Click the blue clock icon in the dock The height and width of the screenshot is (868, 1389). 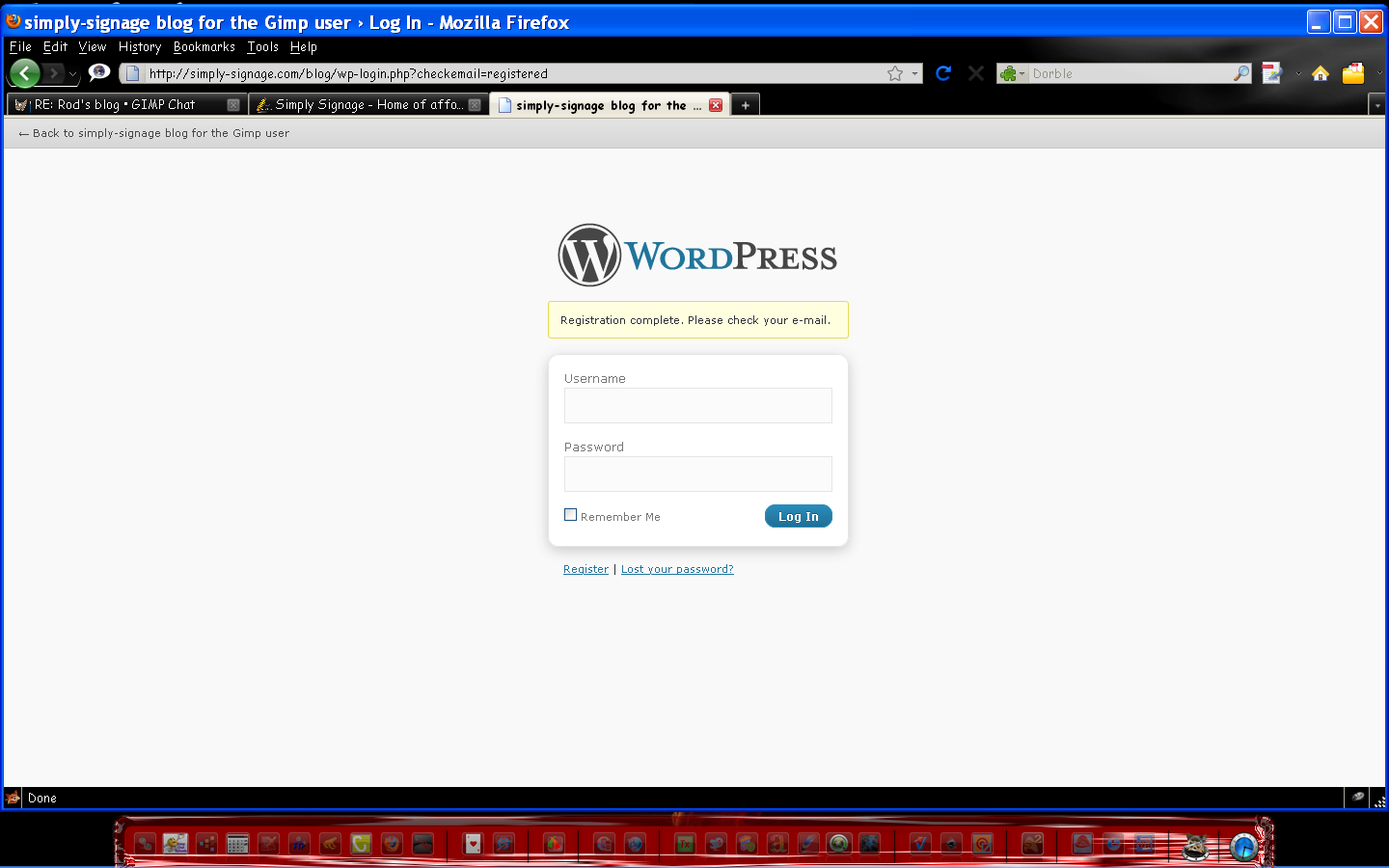pyautogui.click(x=1244, y=847)
